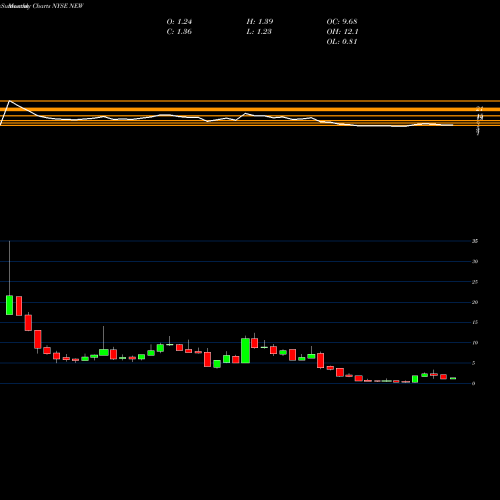Select the low value 'L: 1.23'

(x=259, y=32)
